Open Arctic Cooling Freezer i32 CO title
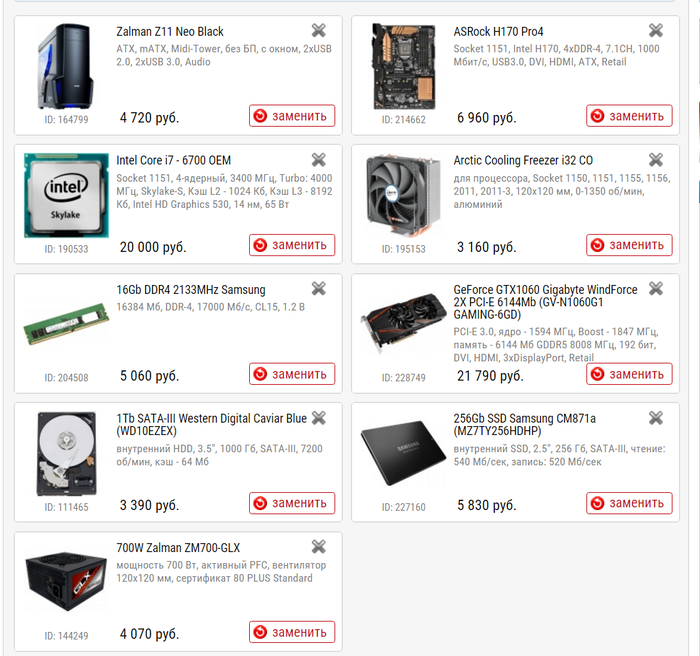The width and height of the screenshot is (700, 656). 523,160
